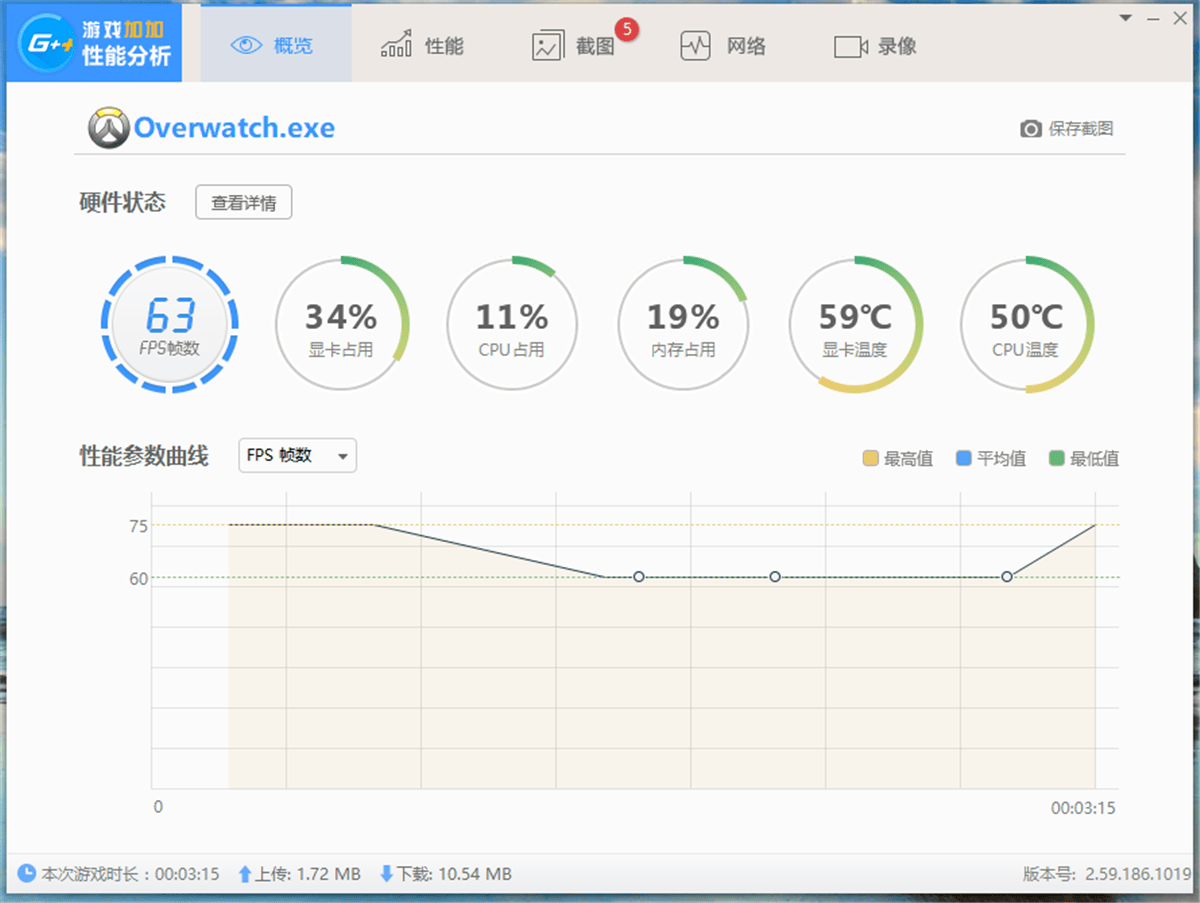The height and width of the screenshot is (903, 1200).
Task: Switch to the 性能 tab
Action: 423,46
